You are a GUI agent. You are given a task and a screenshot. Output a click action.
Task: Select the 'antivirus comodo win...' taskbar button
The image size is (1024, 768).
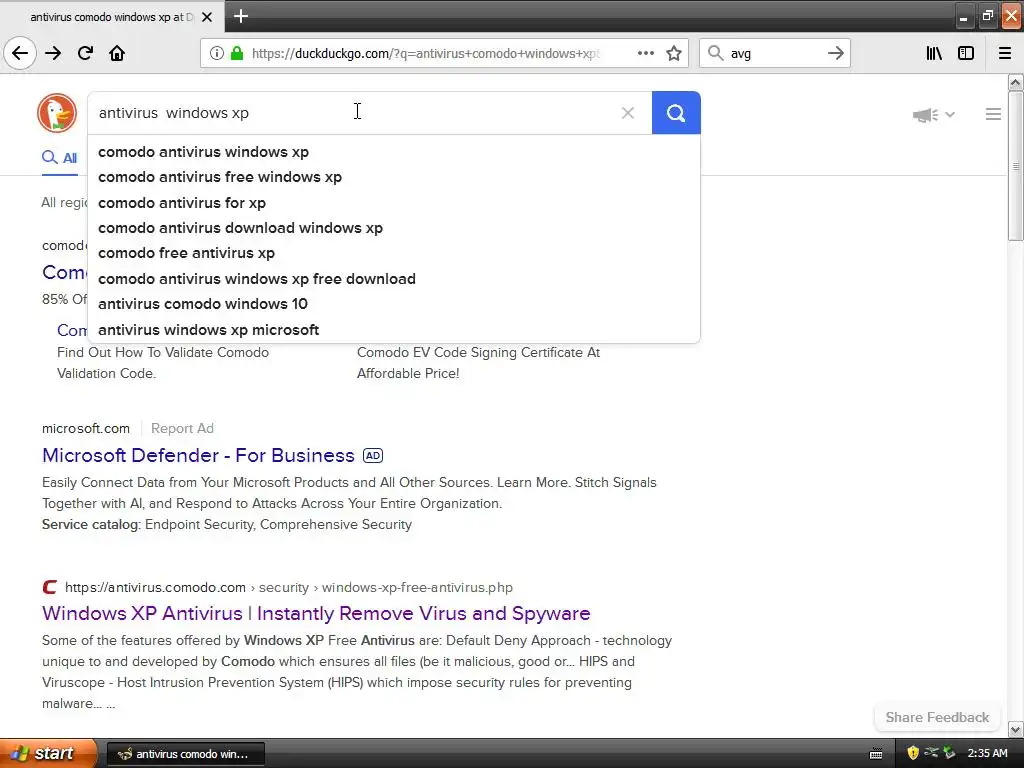pyautogui.click(x=185, y=754)
